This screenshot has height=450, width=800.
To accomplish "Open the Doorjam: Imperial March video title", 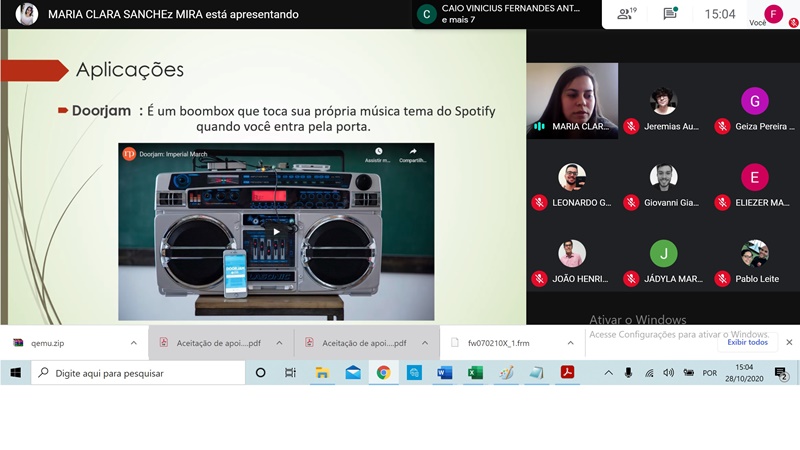I will point(173,154).
